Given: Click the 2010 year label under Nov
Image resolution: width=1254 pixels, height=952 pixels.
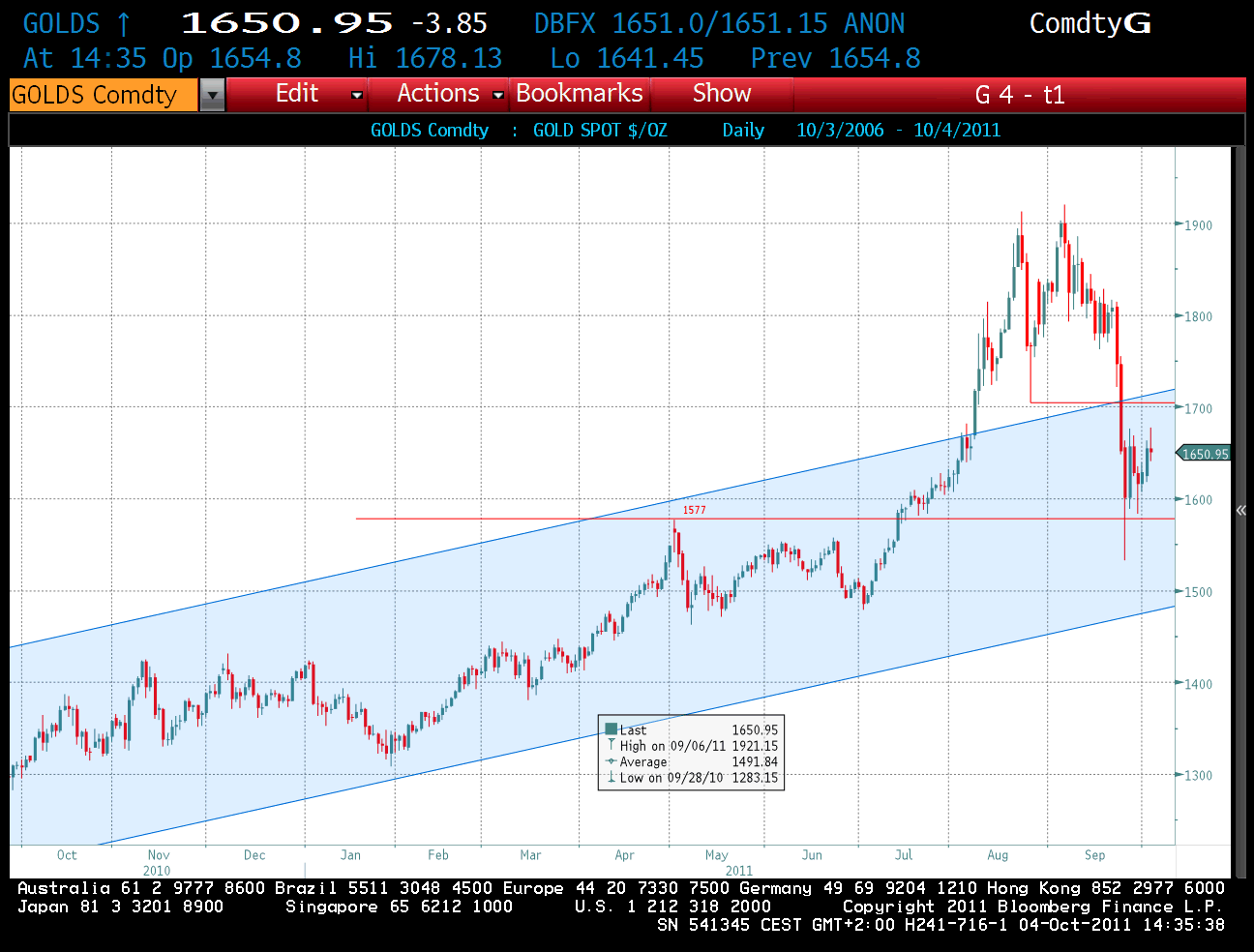Looking at the screenshot, I should pos(157,871).
